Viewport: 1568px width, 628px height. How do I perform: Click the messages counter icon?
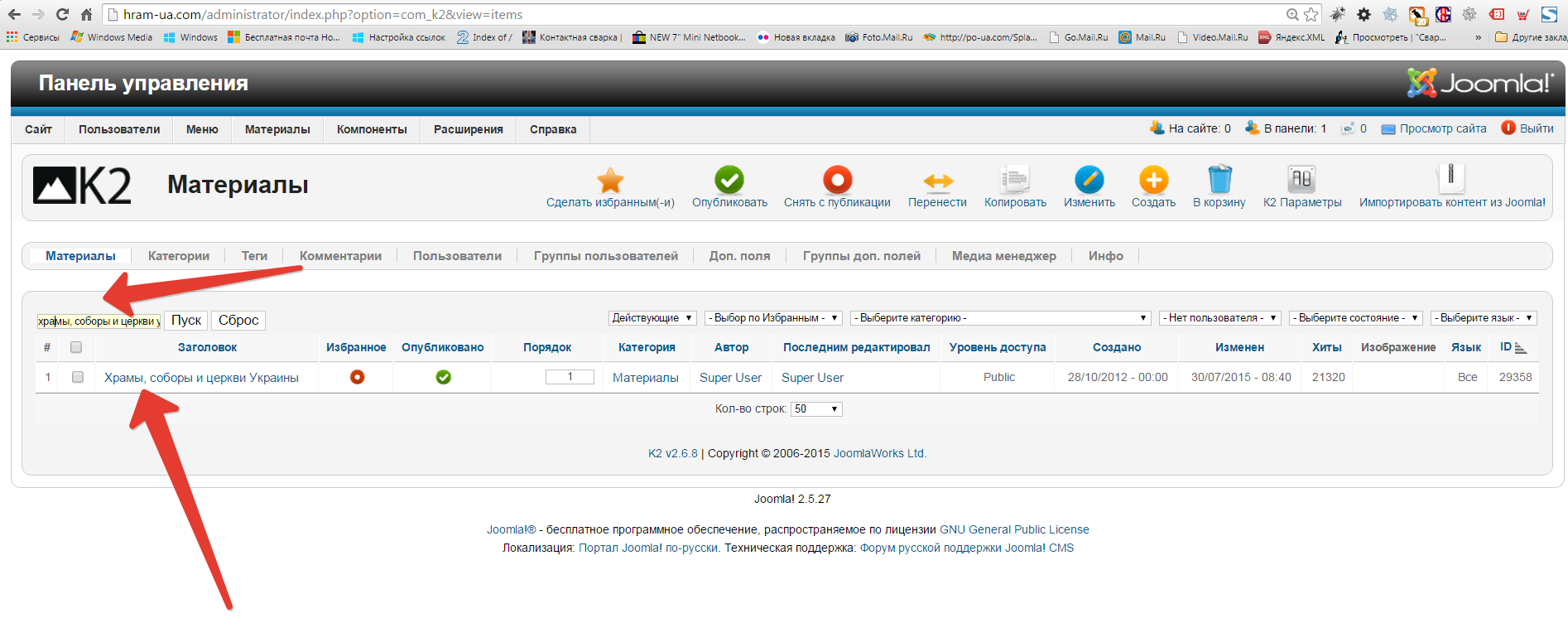pos(1348,128)
